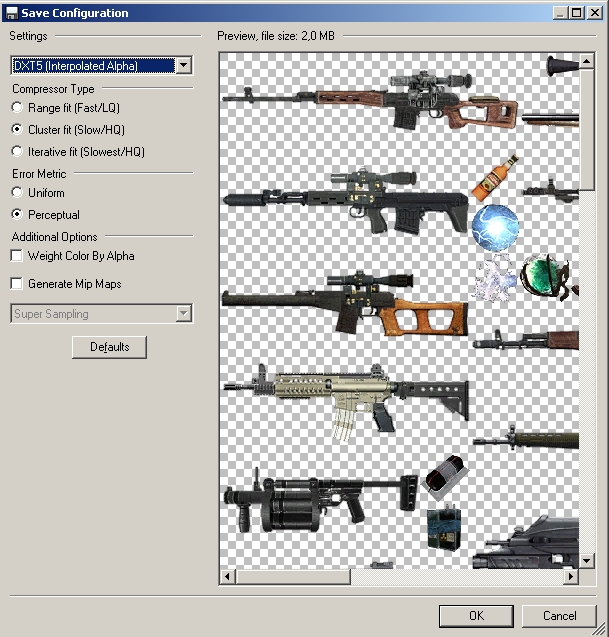Image resolution: width=609 pixels, height=637 pixels.
Task: Minimize the Save Configuration window
Action: (561, 13)
